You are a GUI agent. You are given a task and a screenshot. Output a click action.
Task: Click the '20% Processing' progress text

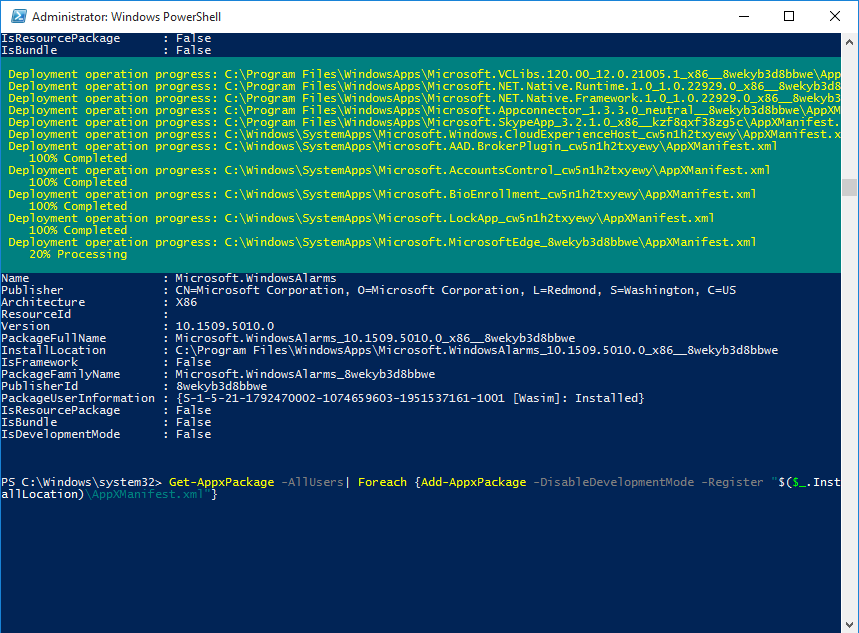pyautogui.click(x=78, y=254)
